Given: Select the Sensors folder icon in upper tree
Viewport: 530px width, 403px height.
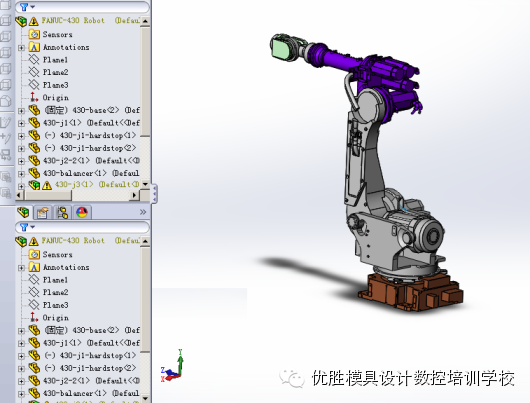Looking at the screenshot, I should tap(34, 34).
